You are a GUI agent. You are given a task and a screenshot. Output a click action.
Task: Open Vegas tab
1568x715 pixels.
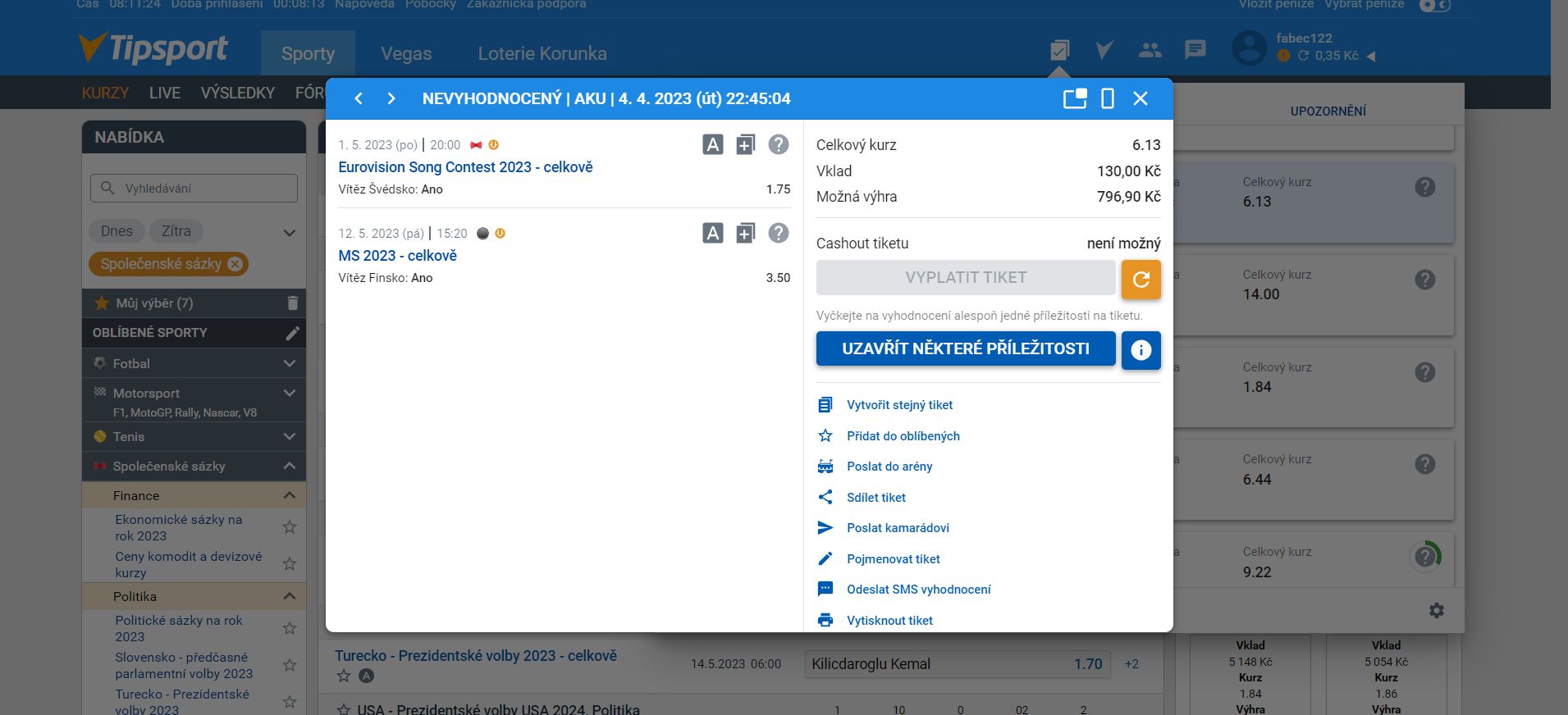tap(406, 53)
